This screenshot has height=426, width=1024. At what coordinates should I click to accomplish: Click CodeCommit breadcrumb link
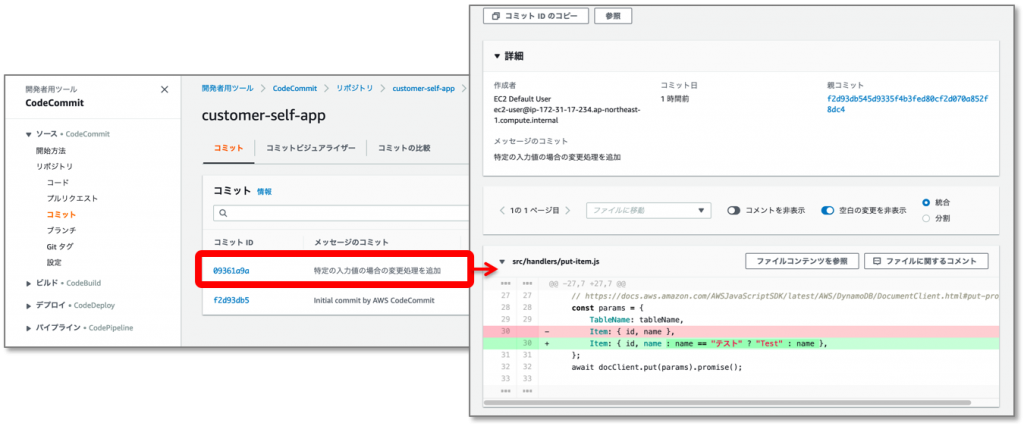295,88
